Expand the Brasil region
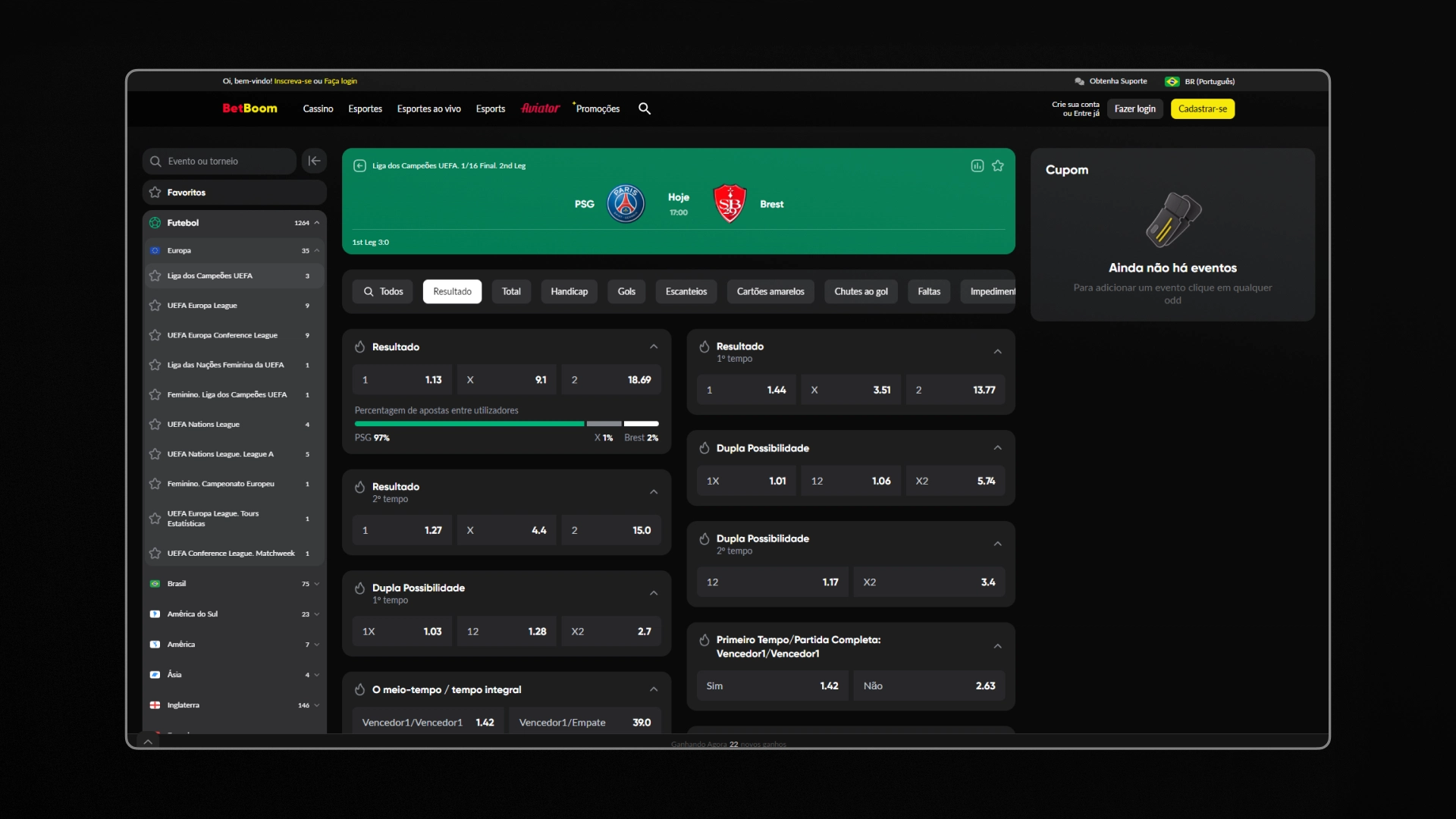Screen dimensions: 1456x819 click(x=317, y=584)
